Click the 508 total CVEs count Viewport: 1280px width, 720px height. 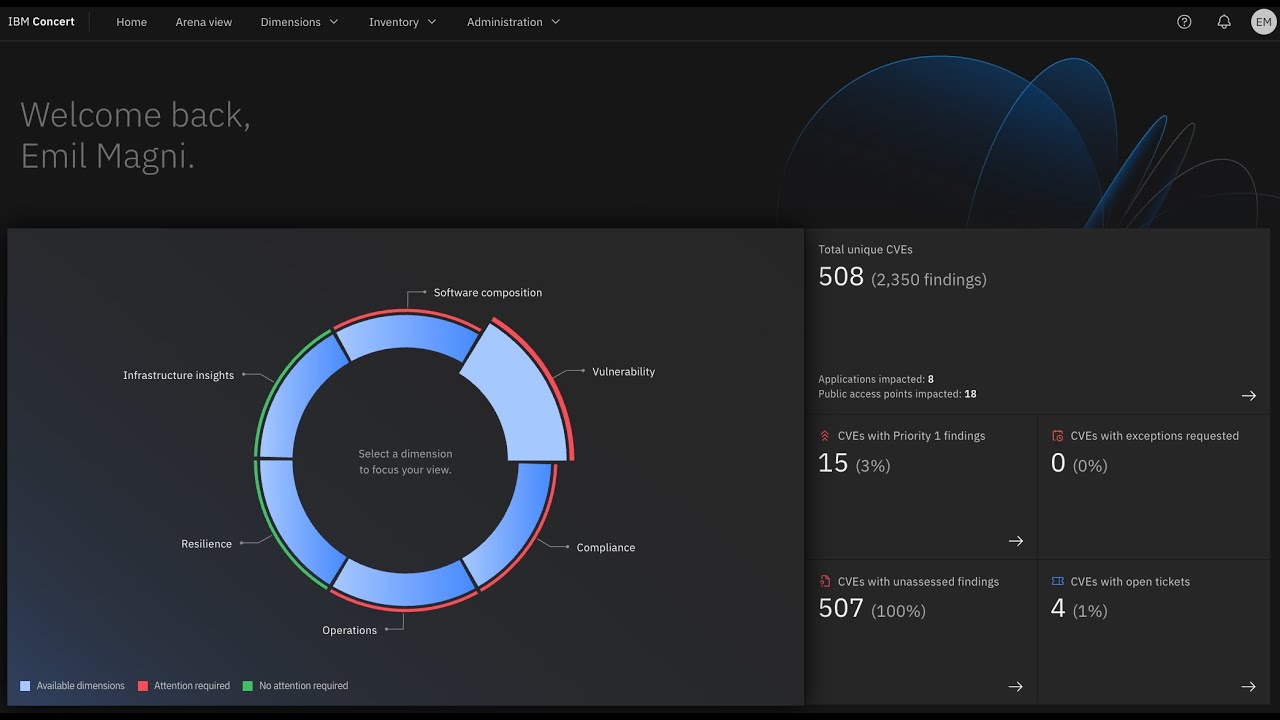(841, 277)
